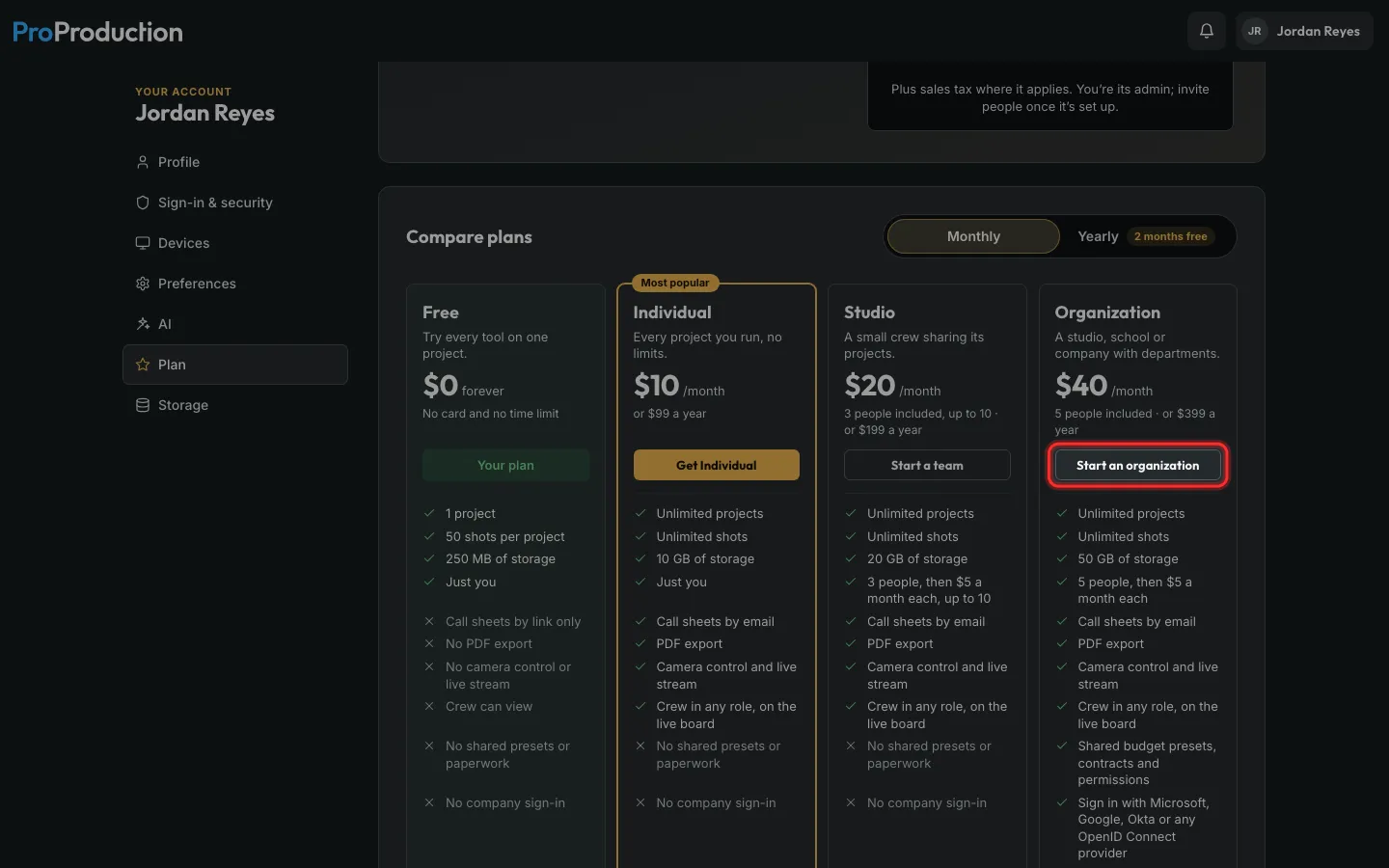Click the $0 forever price
1389x868 pixels.
[x=463, y=386]
